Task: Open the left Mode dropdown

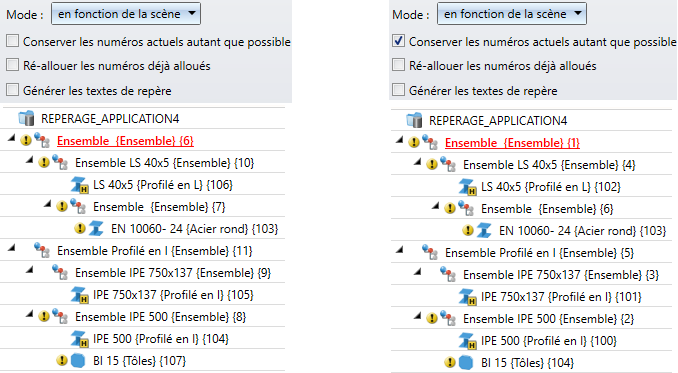Action: [x=126, y=14]
